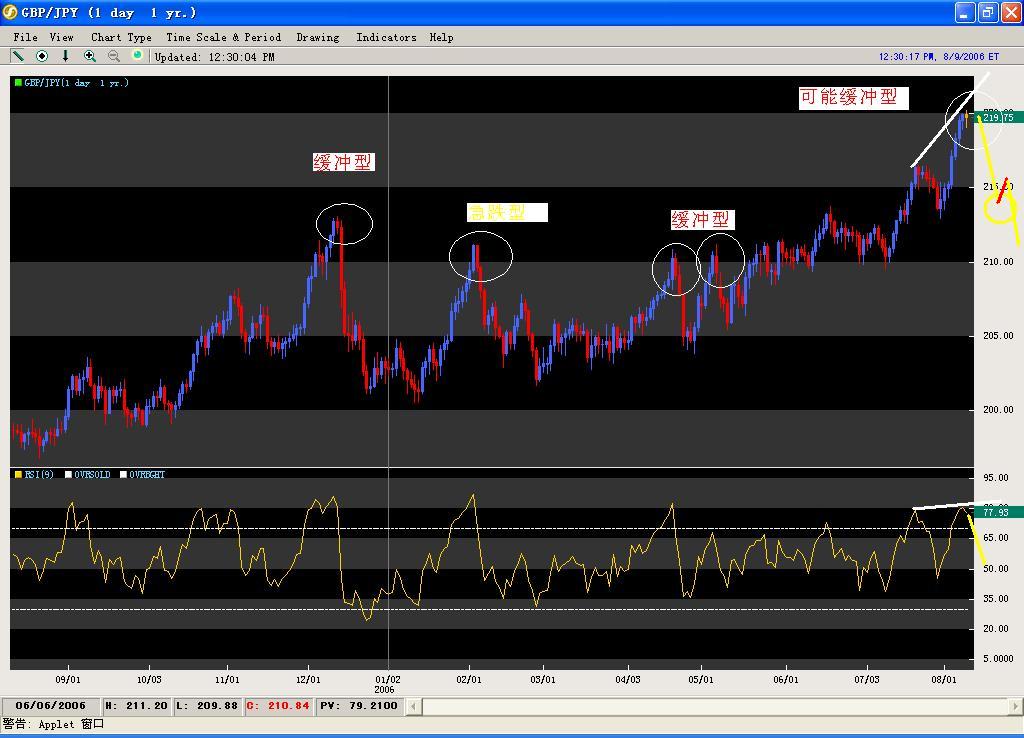The height and width of the screenshot is (738, 1024).
Task: Click the 07/03 date axis label
Action: [x=867, y=679]
